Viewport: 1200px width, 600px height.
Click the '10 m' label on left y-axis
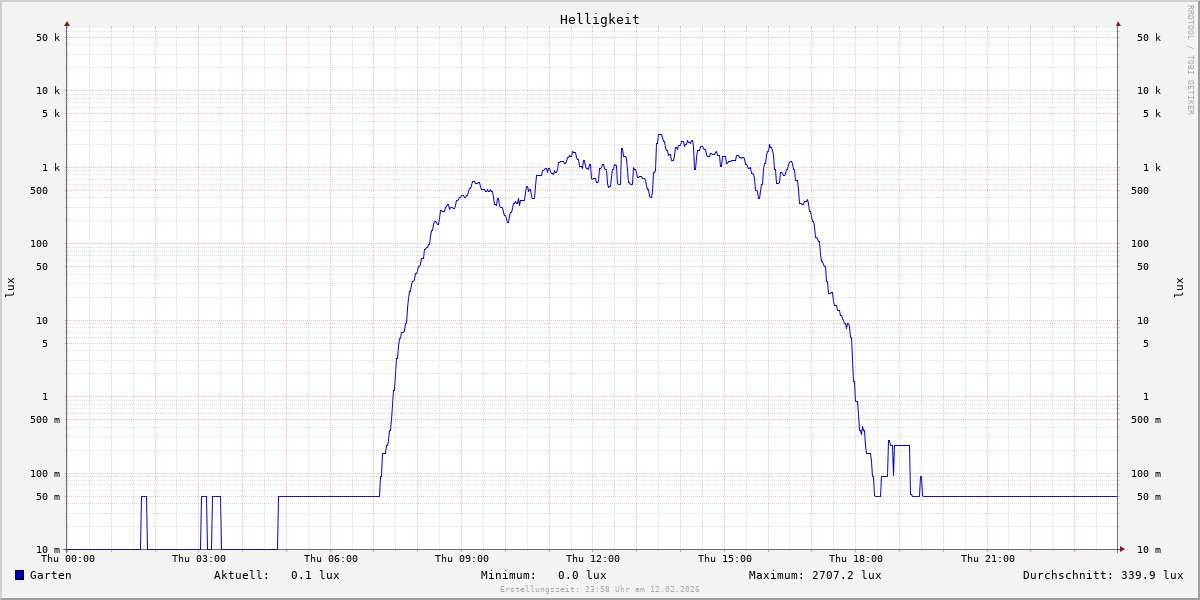[x=48, y=550]
